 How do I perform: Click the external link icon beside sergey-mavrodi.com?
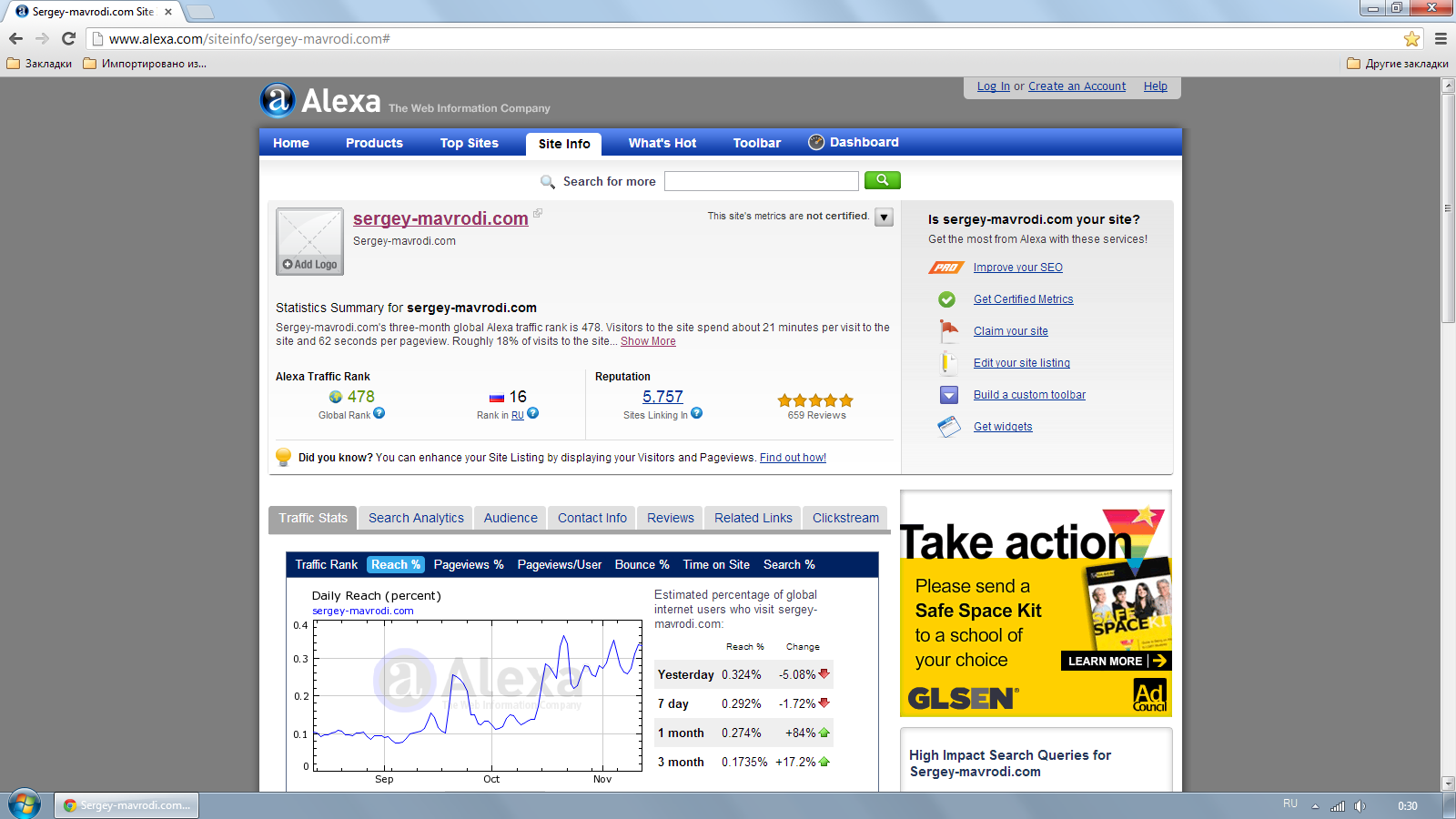point(537,213)
